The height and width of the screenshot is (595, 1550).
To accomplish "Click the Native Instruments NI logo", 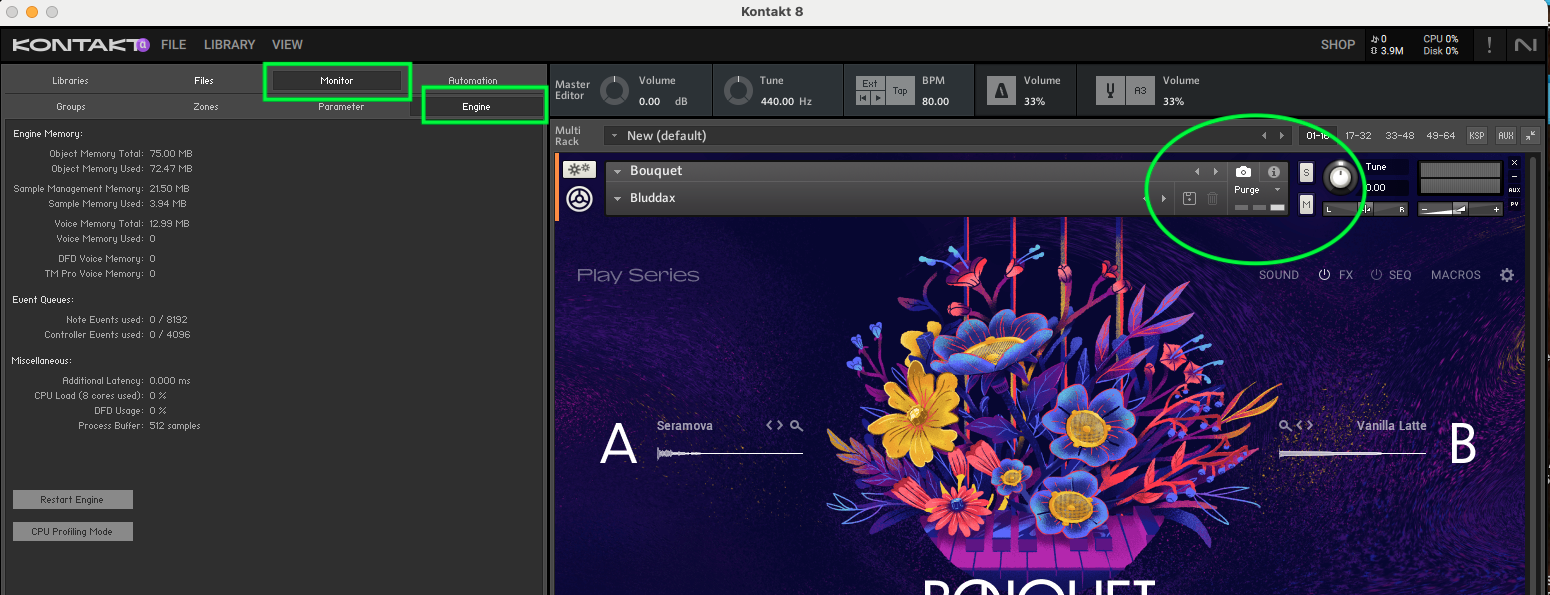I will [1526, 44].
